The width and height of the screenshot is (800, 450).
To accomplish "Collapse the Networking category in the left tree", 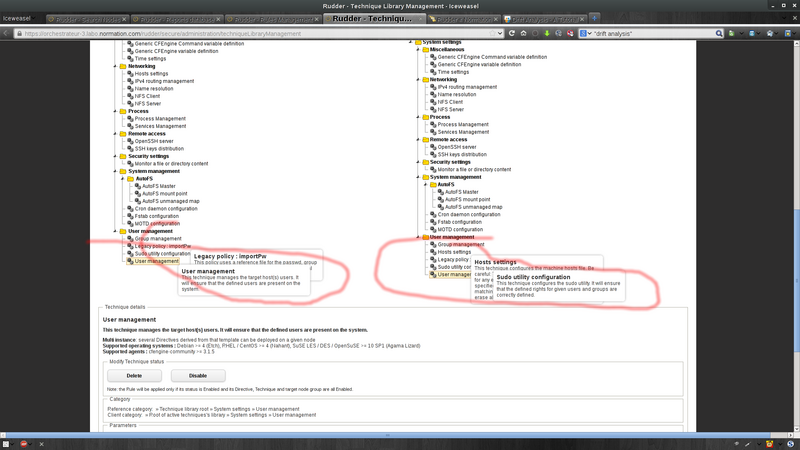I will [x=115, y=66].
